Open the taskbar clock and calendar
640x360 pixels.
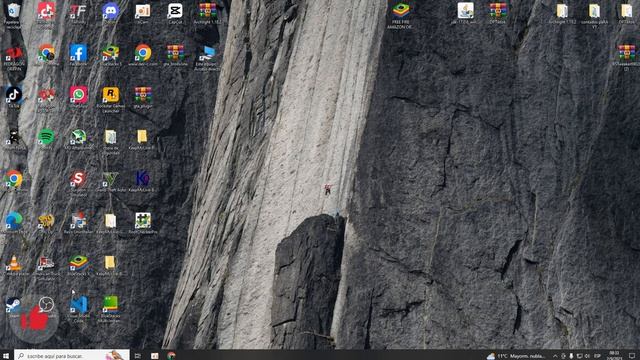coord(614,356)
